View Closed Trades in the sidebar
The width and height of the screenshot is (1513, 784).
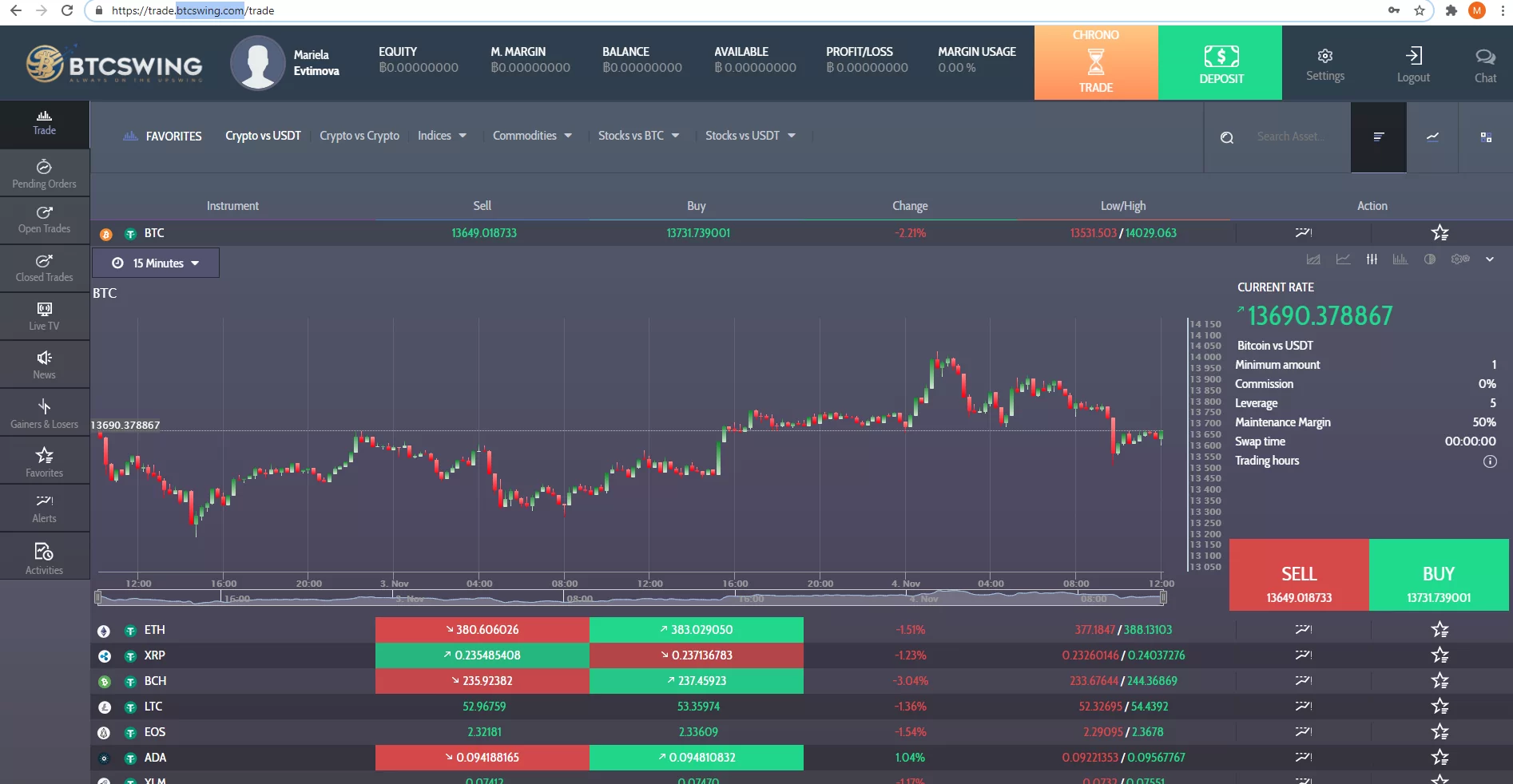(45, 268)
